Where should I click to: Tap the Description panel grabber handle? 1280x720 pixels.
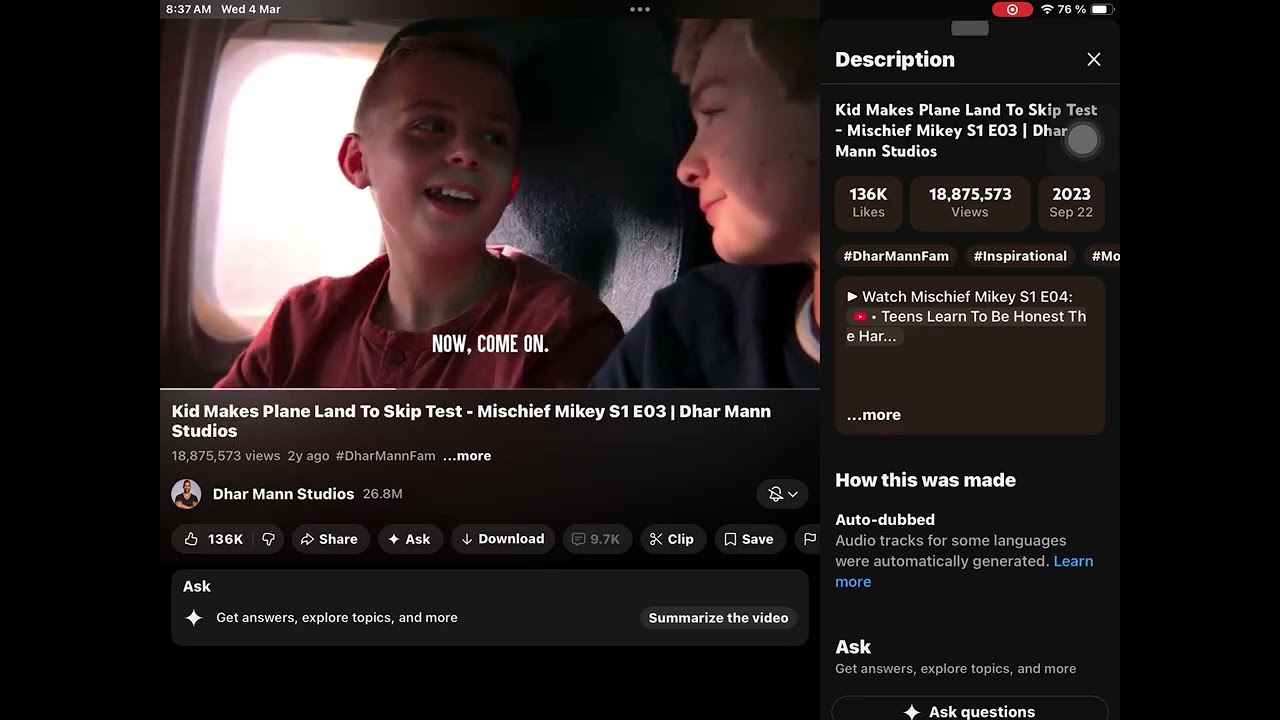tap(969, 28)
